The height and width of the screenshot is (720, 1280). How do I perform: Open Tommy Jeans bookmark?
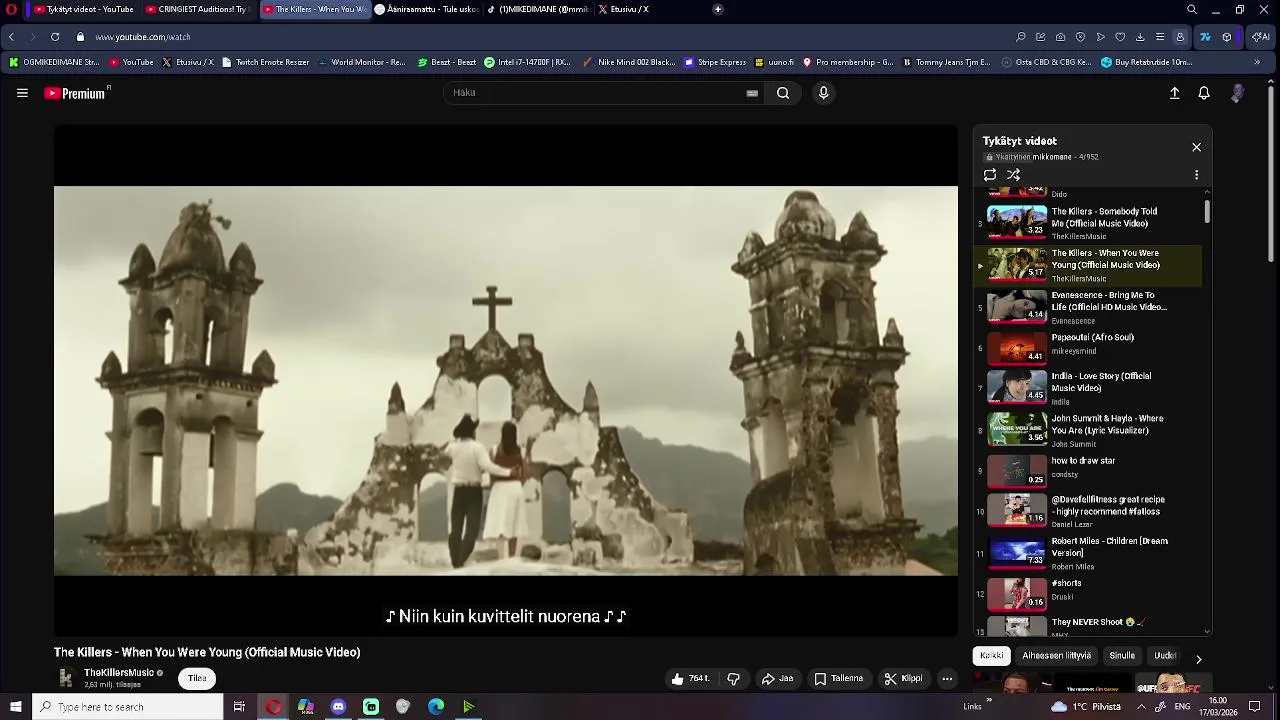(947, 62)
